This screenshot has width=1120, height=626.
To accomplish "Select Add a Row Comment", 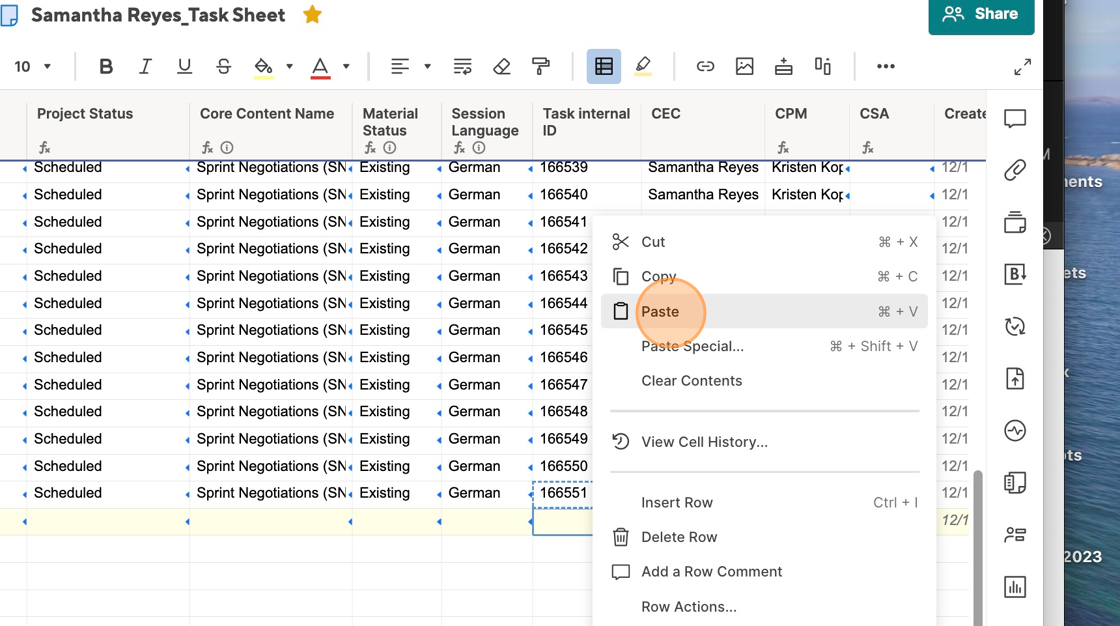I will pos(764,572).
